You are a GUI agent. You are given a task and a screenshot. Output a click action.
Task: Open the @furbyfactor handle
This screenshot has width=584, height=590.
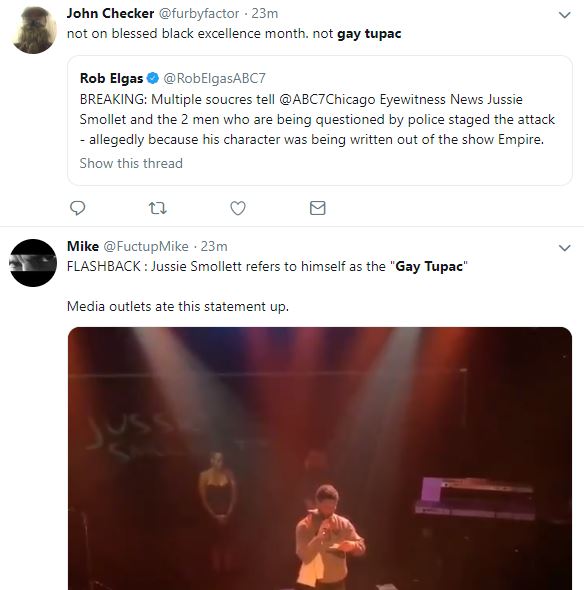coord(199,14)
